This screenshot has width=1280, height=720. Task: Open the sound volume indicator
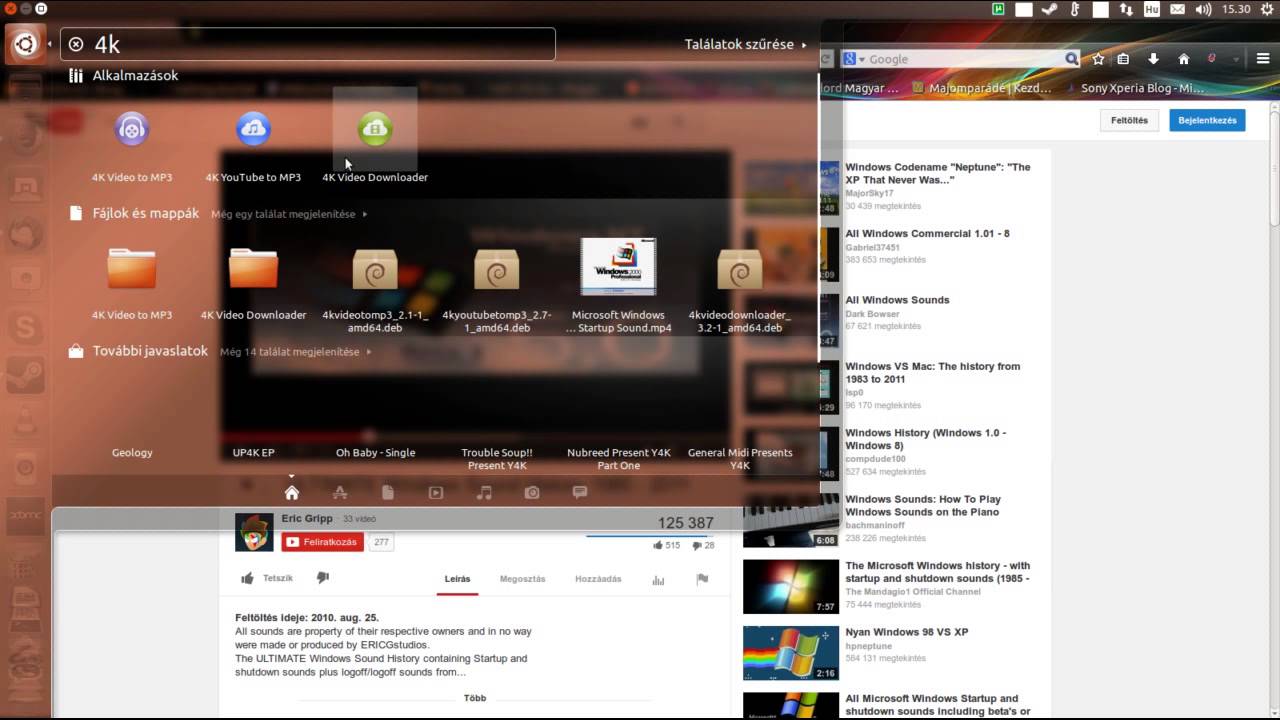click(1203, 9)
